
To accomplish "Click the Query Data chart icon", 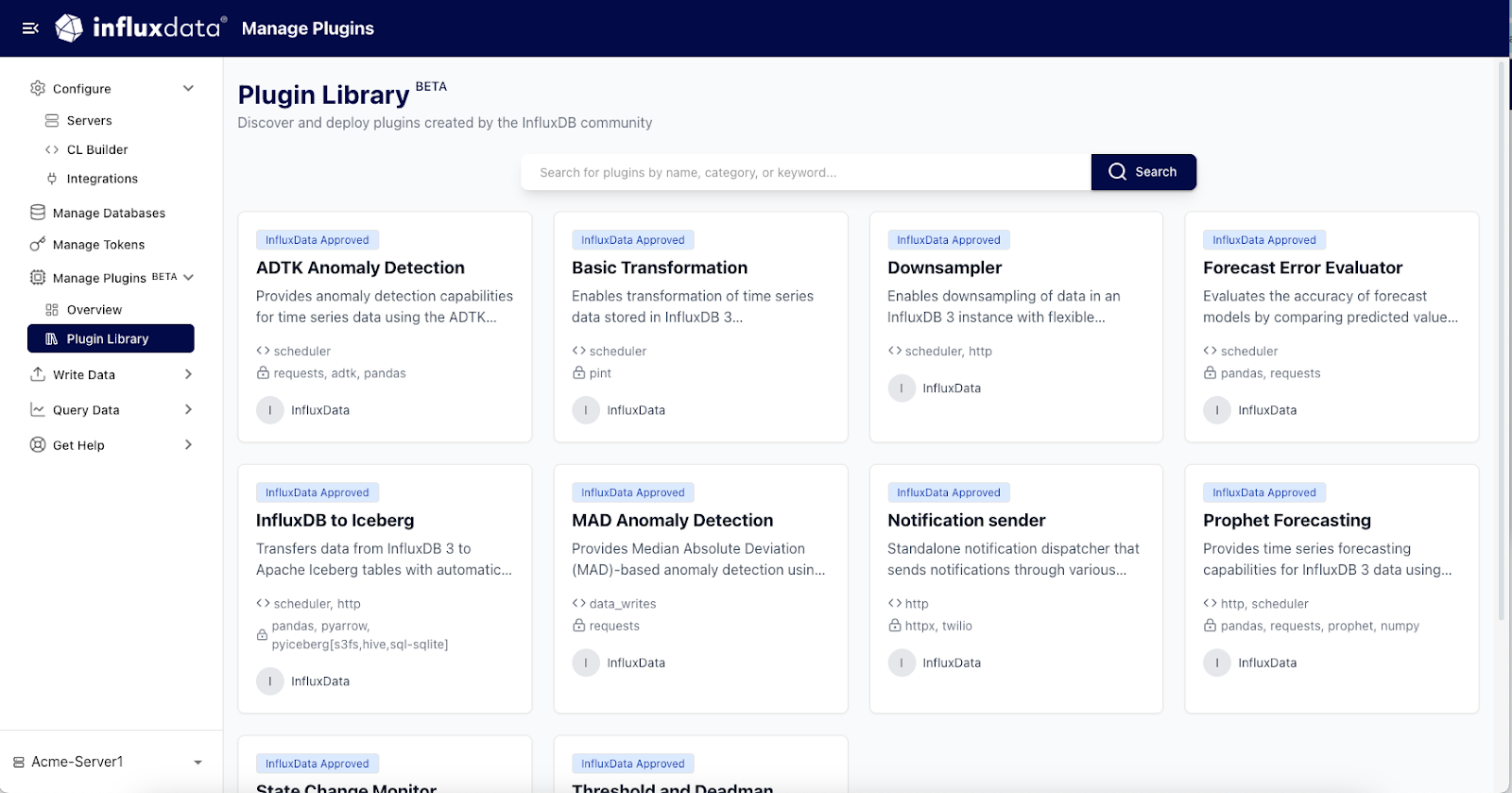I will [x=38, y=410].
